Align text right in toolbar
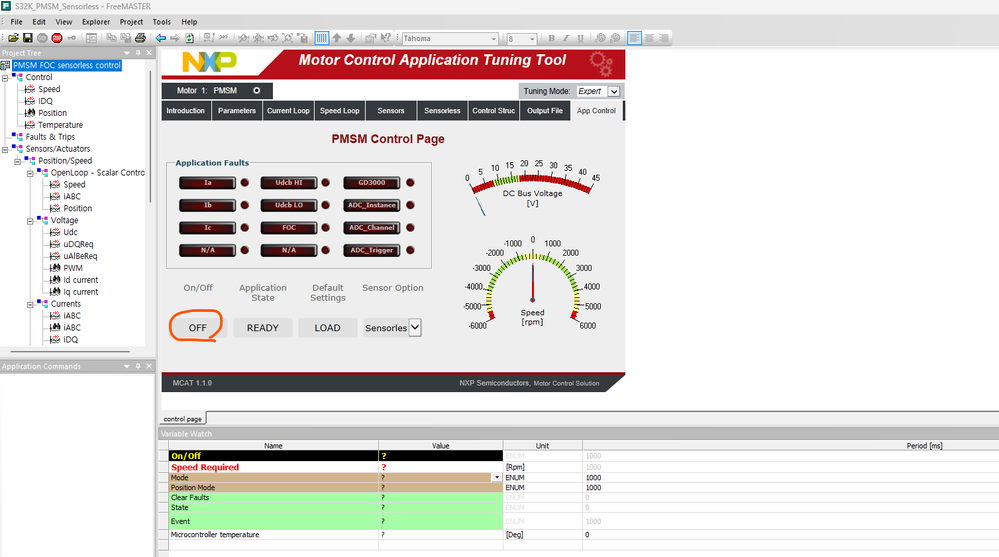The image size is (999, 557). 663,38
